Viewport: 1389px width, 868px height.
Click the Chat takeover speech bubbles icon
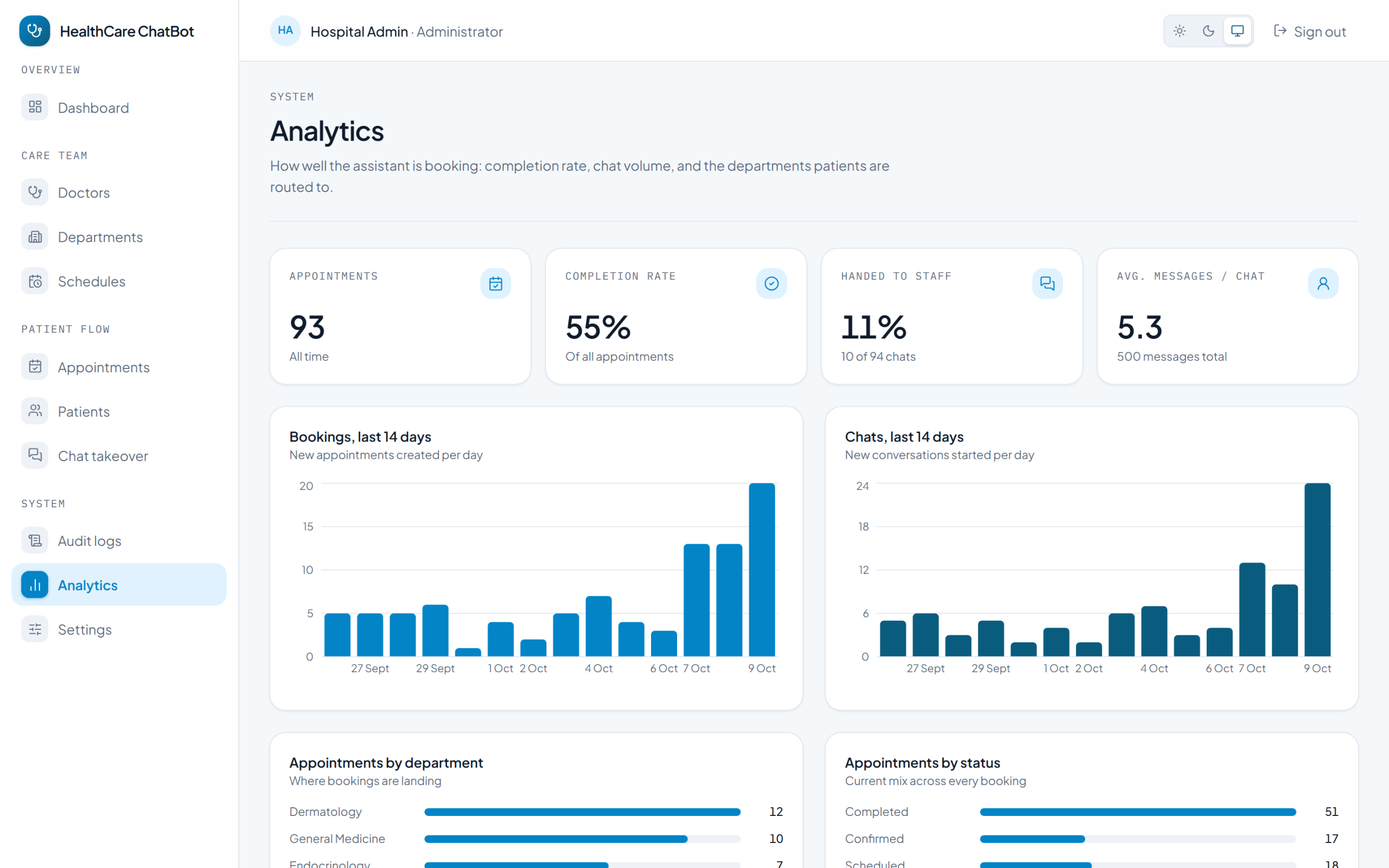point(35,455)
